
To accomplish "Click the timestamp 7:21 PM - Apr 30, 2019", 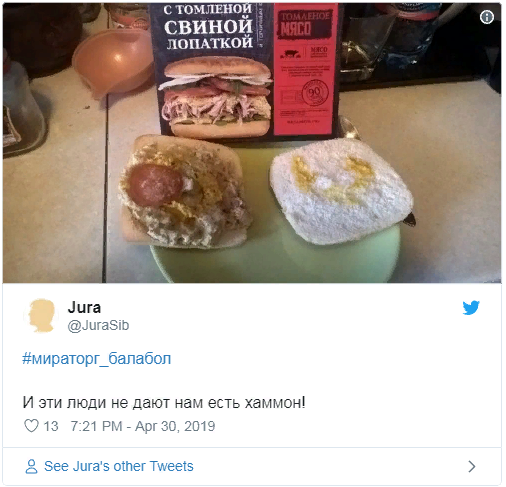I will pyautogui.click(x=143, y=426).
